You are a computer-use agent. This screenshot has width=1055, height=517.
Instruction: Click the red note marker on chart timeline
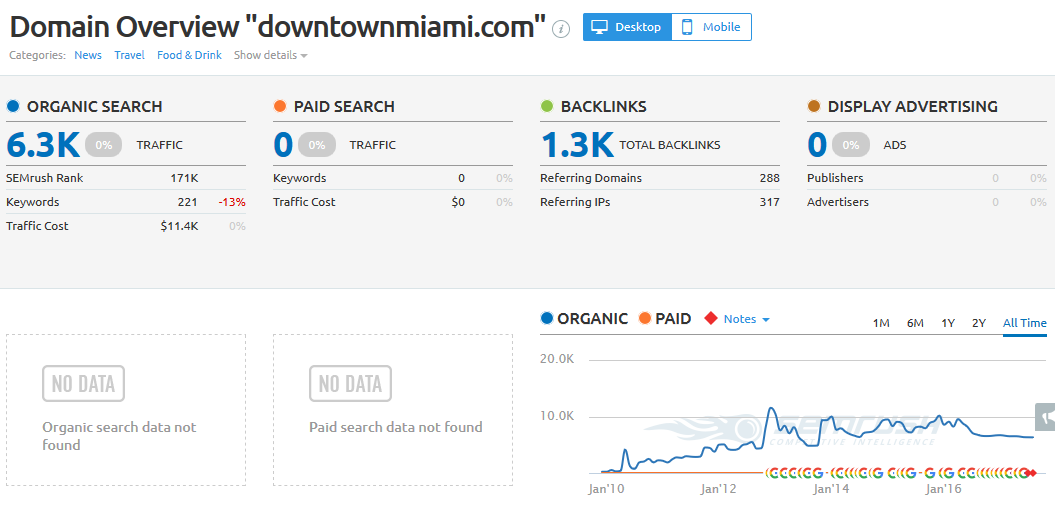(x=1031, y=472)
